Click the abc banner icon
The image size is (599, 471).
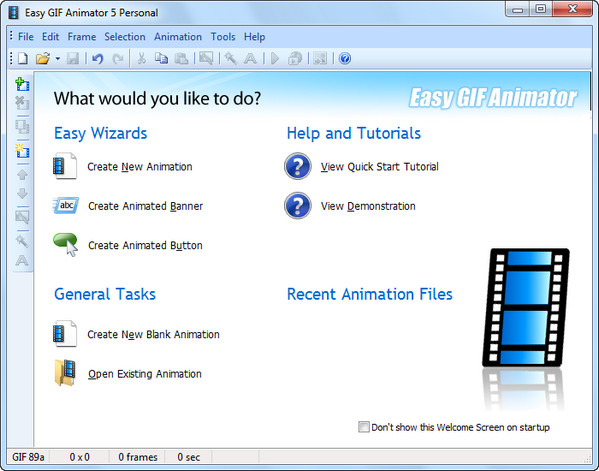(x=66, y=206)
